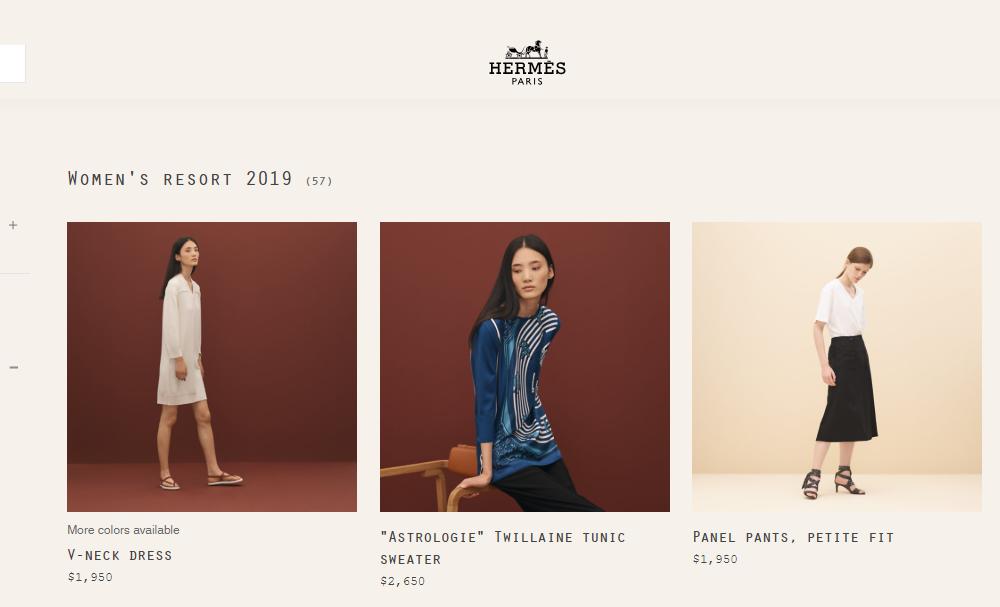1000x607 pixels.
Task: Click the $2,650 sweater price
Action: click(402, 581)
